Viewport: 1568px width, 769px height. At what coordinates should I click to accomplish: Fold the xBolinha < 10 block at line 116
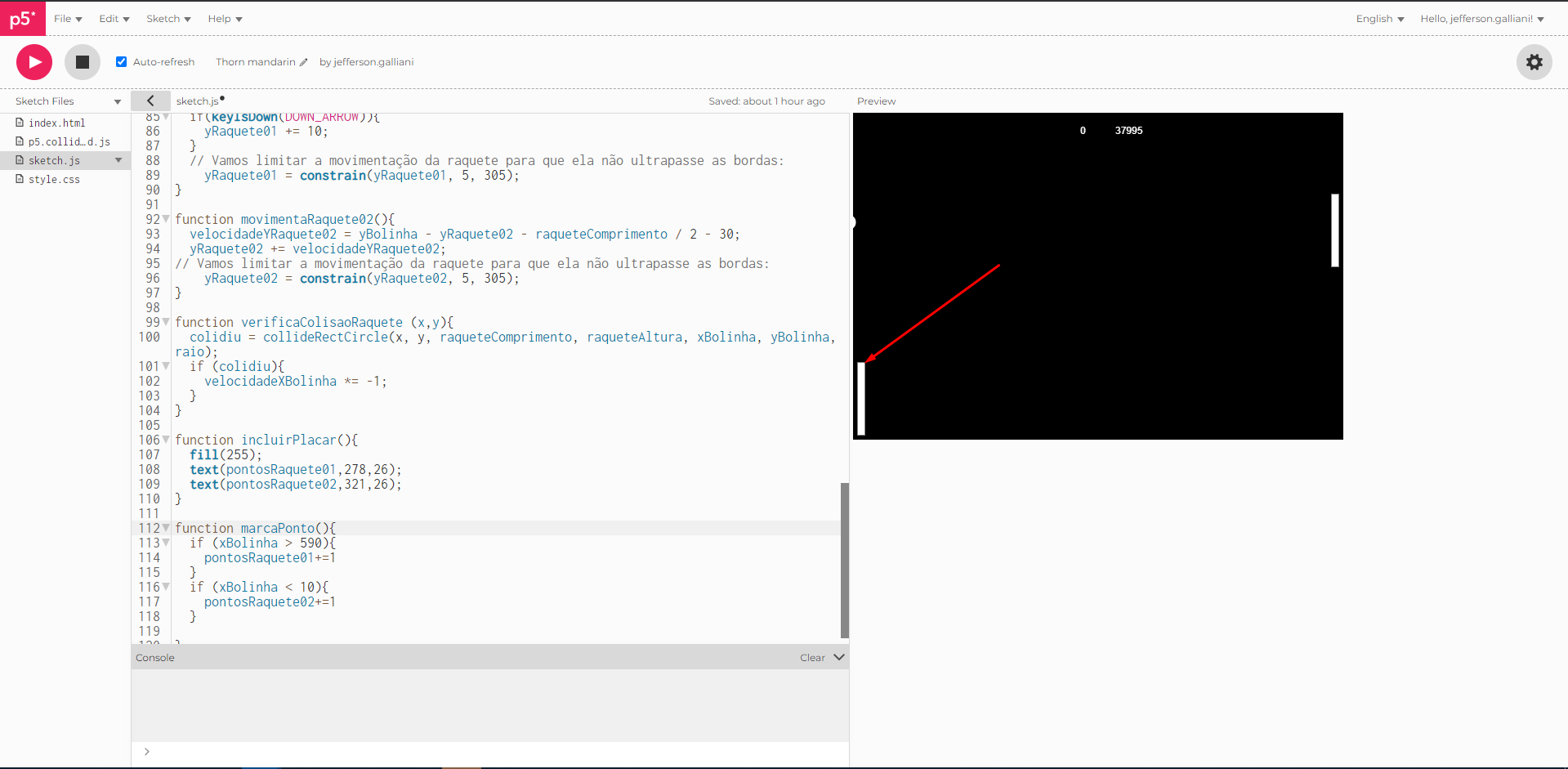pos(166,587)
